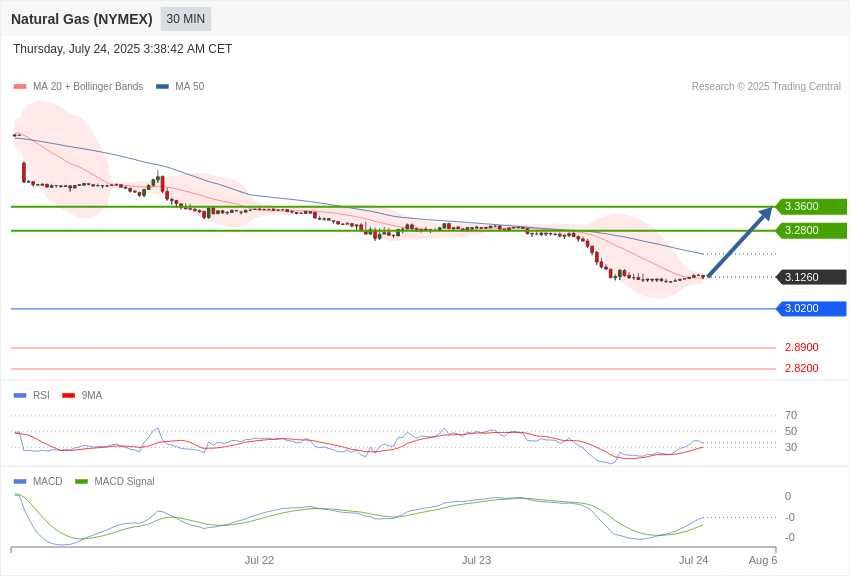Click the Jul 22 date axis label
The height and width of the screenshot is (576, 850).
pyautogui.click(x=259, y=560)
